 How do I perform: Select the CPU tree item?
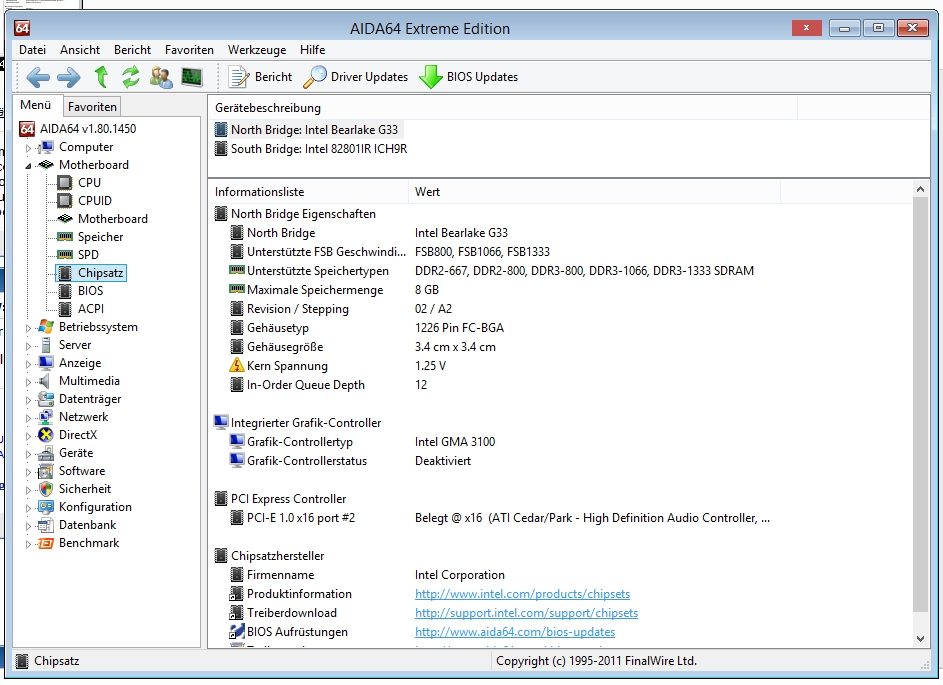[89, 183]
